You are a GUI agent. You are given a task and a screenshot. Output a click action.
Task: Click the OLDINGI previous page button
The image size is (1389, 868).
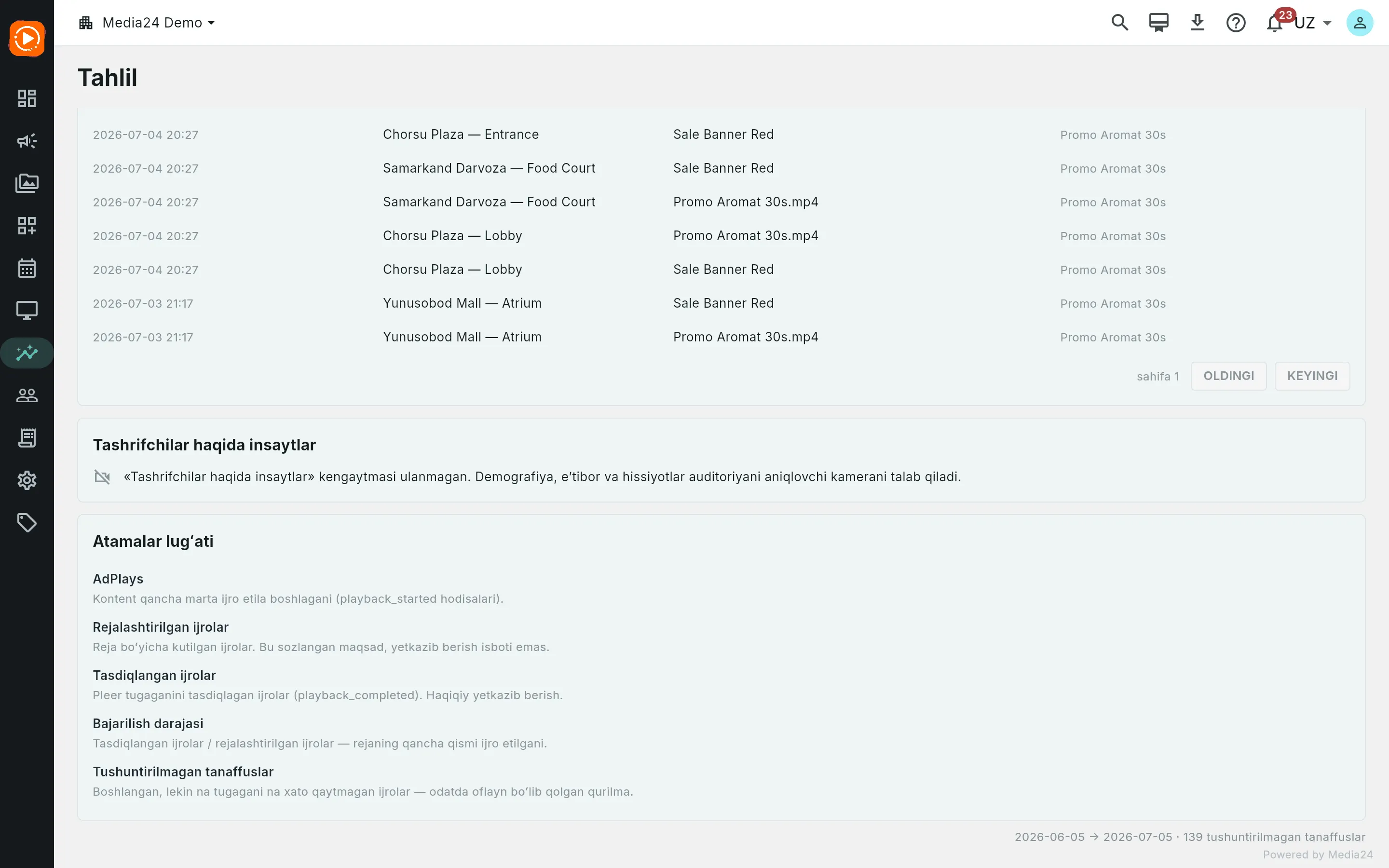[x=1229, y=376]
